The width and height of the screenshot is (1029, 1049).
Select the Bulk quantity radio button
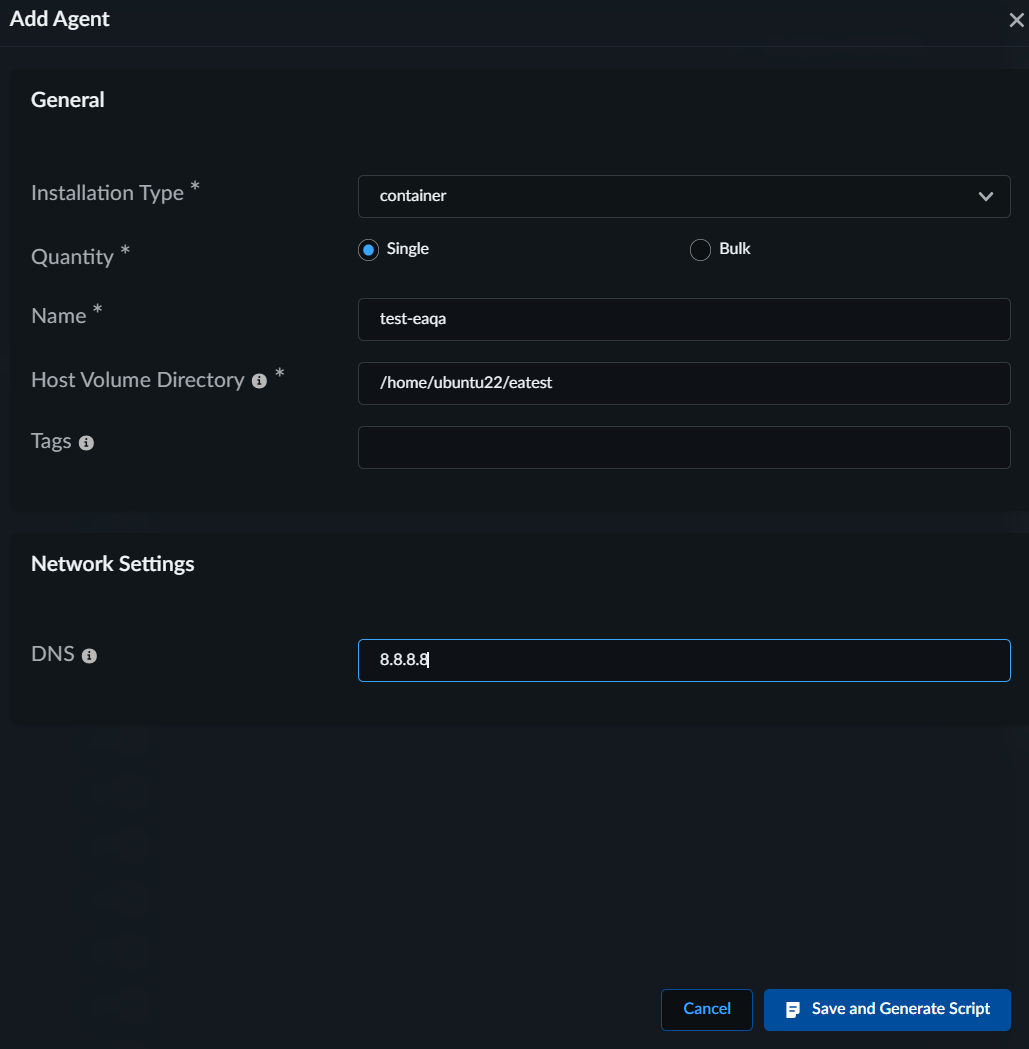[x=700, y=250]
